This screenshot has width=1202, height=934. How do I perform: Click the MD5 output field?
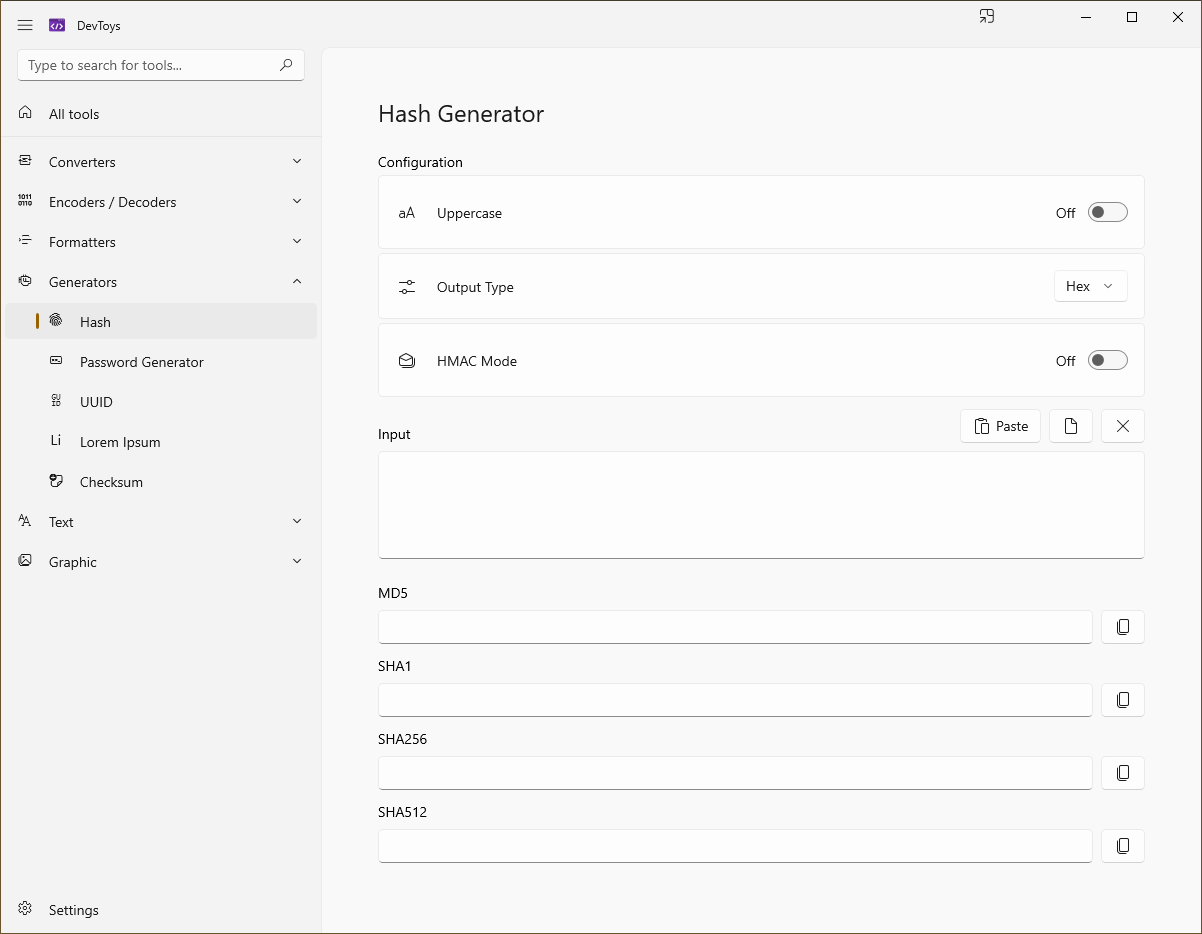(x=735, y=627)
